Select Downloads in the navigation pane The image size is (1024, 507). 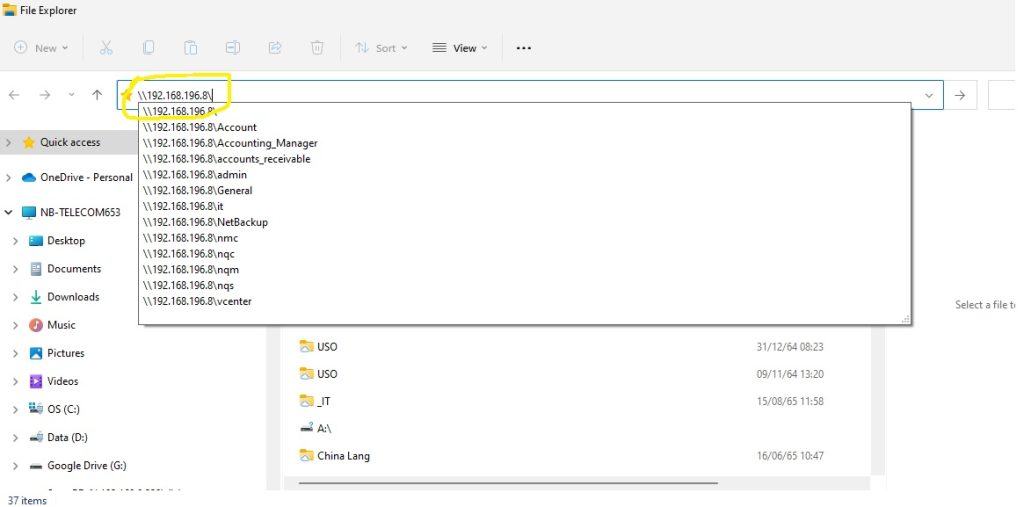click(x=73, y=297)
